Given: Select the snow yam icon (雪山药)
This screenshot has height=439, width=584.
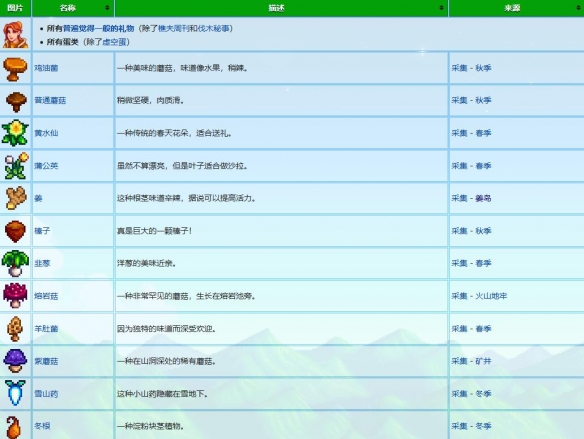Looking at the screenshot, I should [x=15, y=393].
